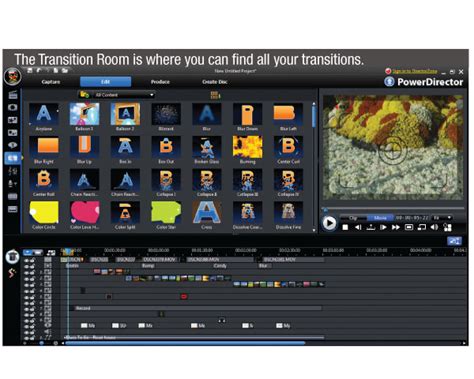Hide the track containing the Record clip

[27, 308]
